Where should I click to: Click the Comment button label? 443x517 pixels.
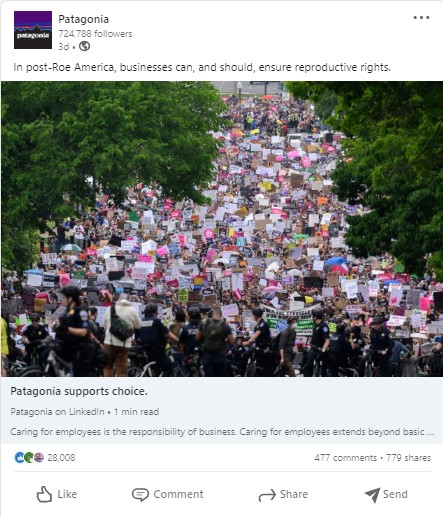[178, 494]
